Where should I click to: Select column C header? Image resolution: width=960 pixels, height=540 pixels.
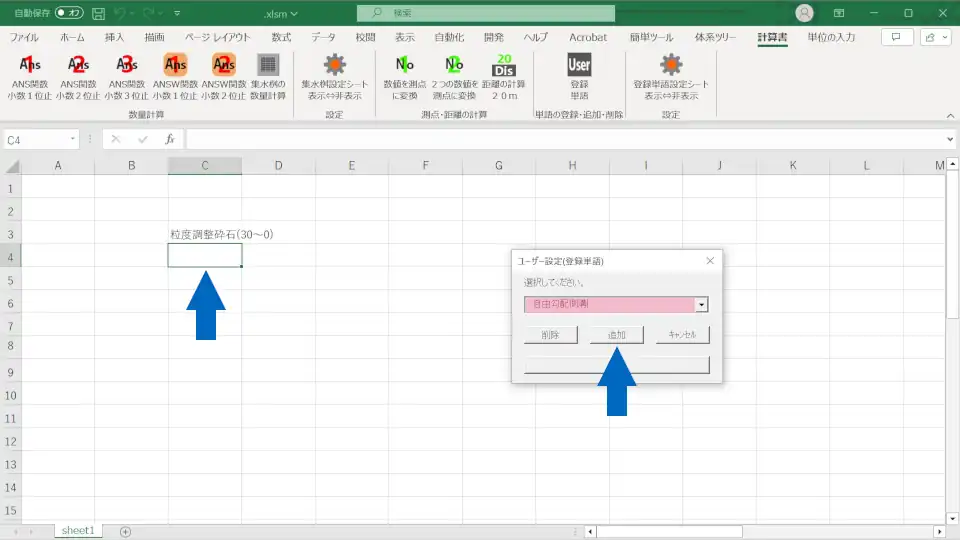click(x=204, y=166)
